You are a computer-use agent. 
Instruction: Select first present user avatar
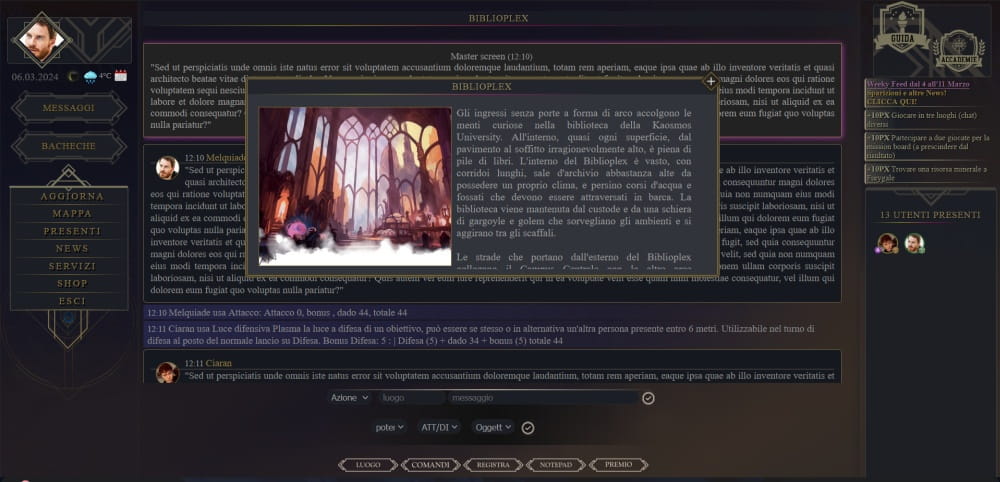pos(887,243)
